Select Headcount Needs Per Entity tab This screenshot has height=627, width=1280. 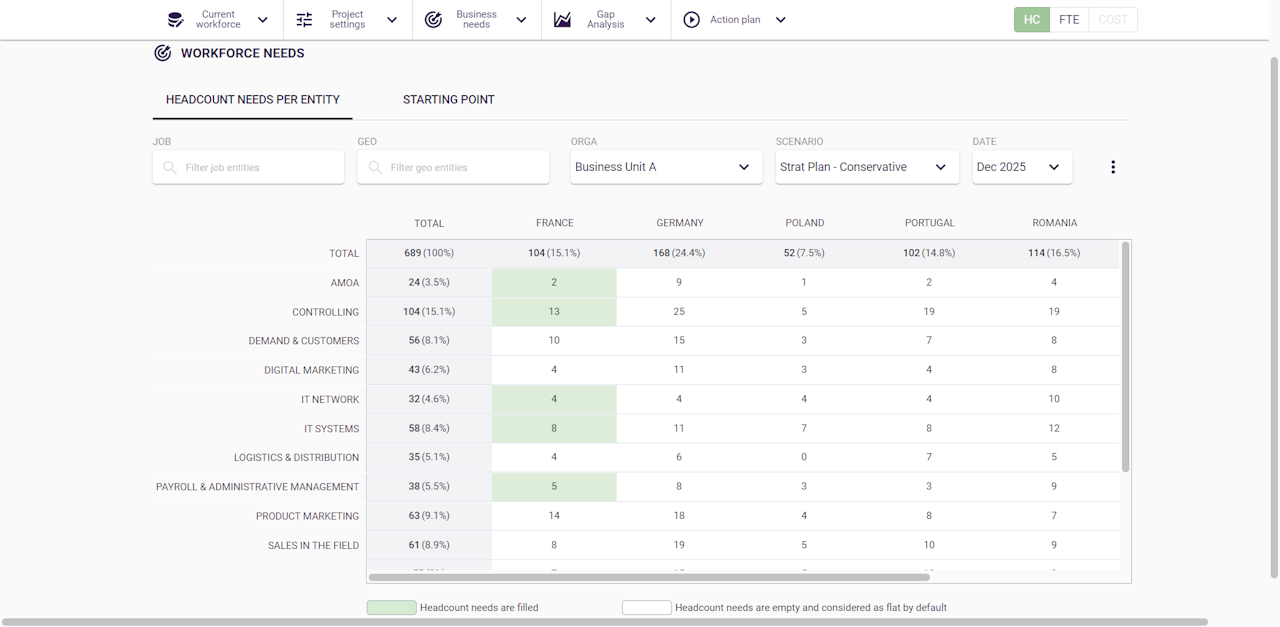[x=253, y=100]
